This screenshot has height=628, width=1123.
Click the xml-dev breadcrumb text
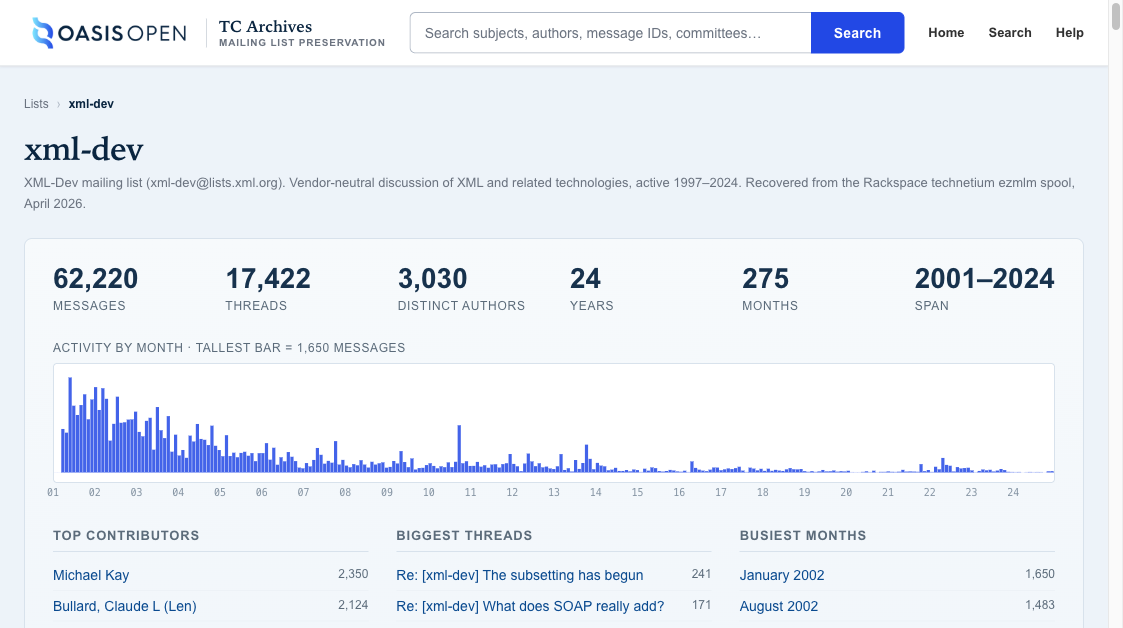[x=91, y=104]
